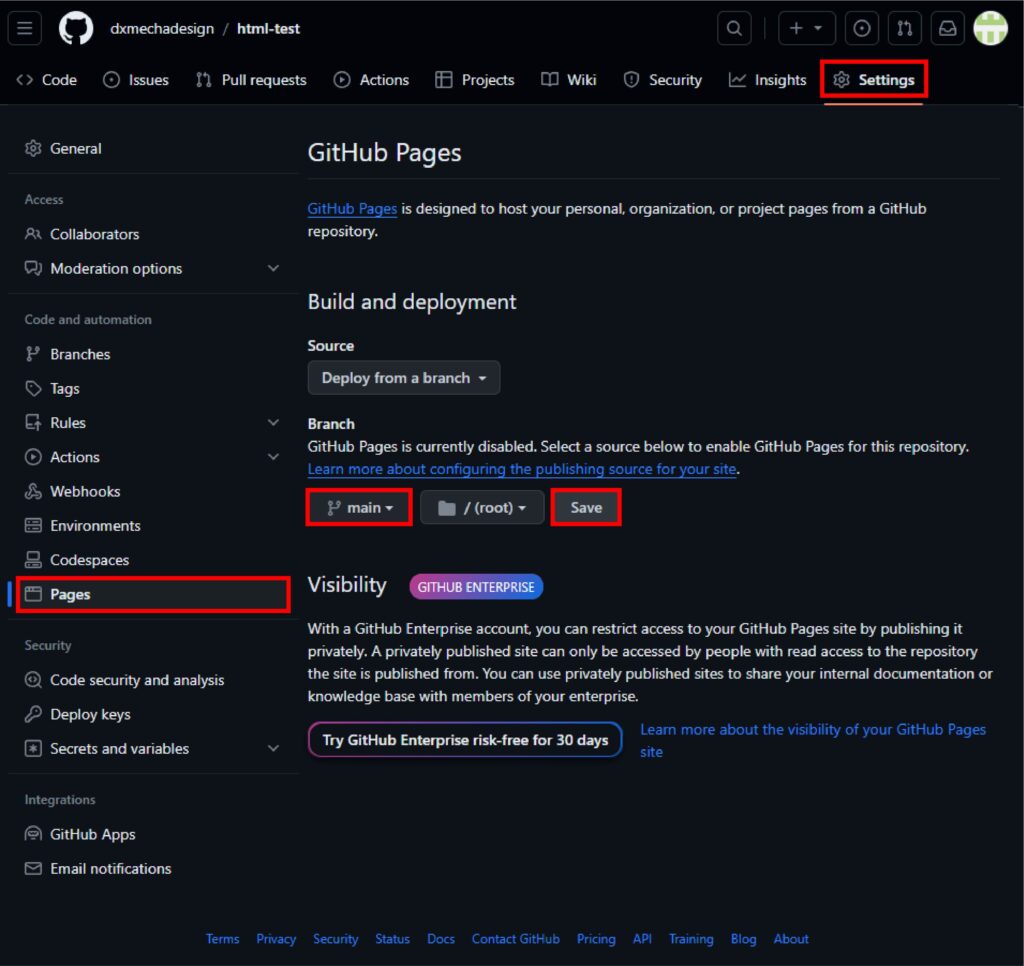Image resolution: width=1024 pixels, height=966 pixels.
Task: Open Pricing footer link
Action: pyautogui.click(x=596, y=939)
